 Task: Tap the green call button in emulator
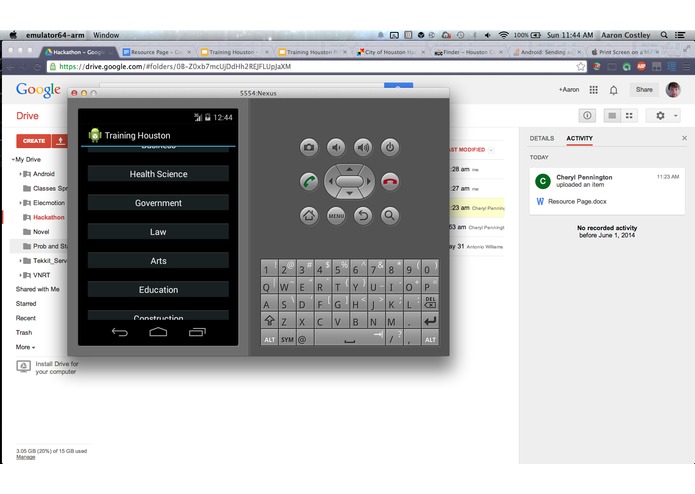pyautogui.click(x=309, y=181)
